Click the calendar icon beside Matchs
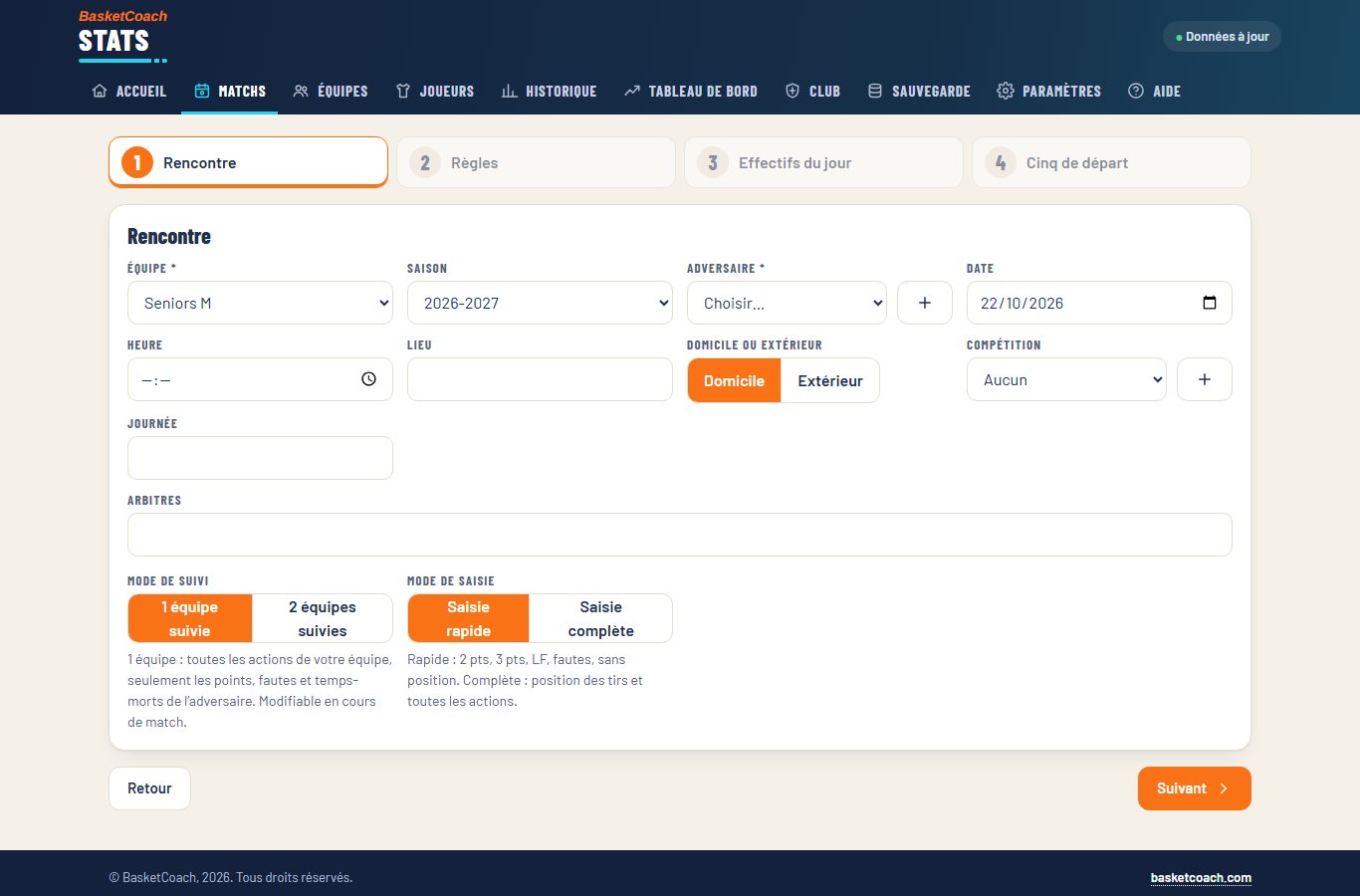Image resolution: width=1360 pixels, height=896 pixels. coord(202,91)
